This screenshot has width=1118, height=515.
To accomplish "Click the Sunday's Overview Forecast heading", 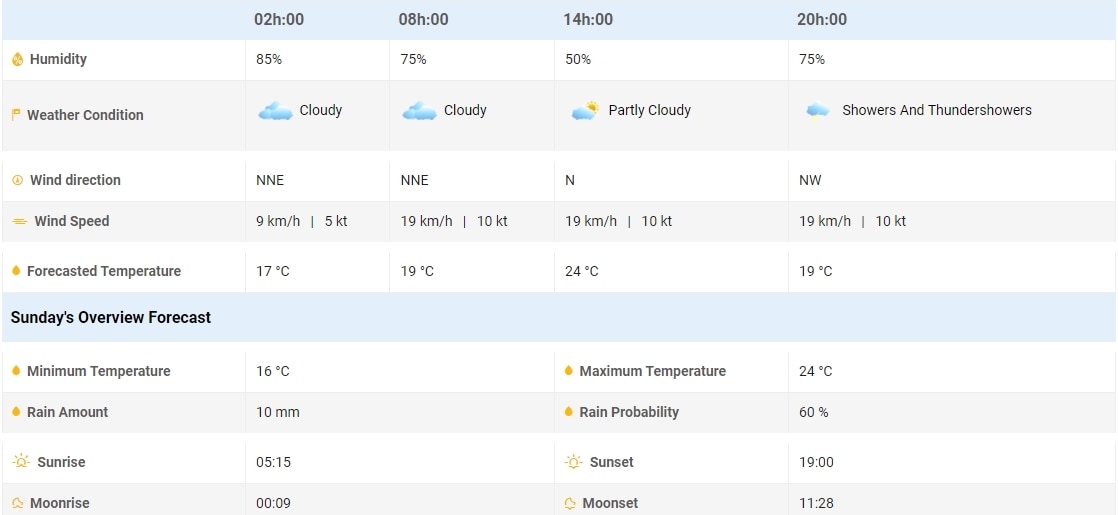I will [111, 317].
